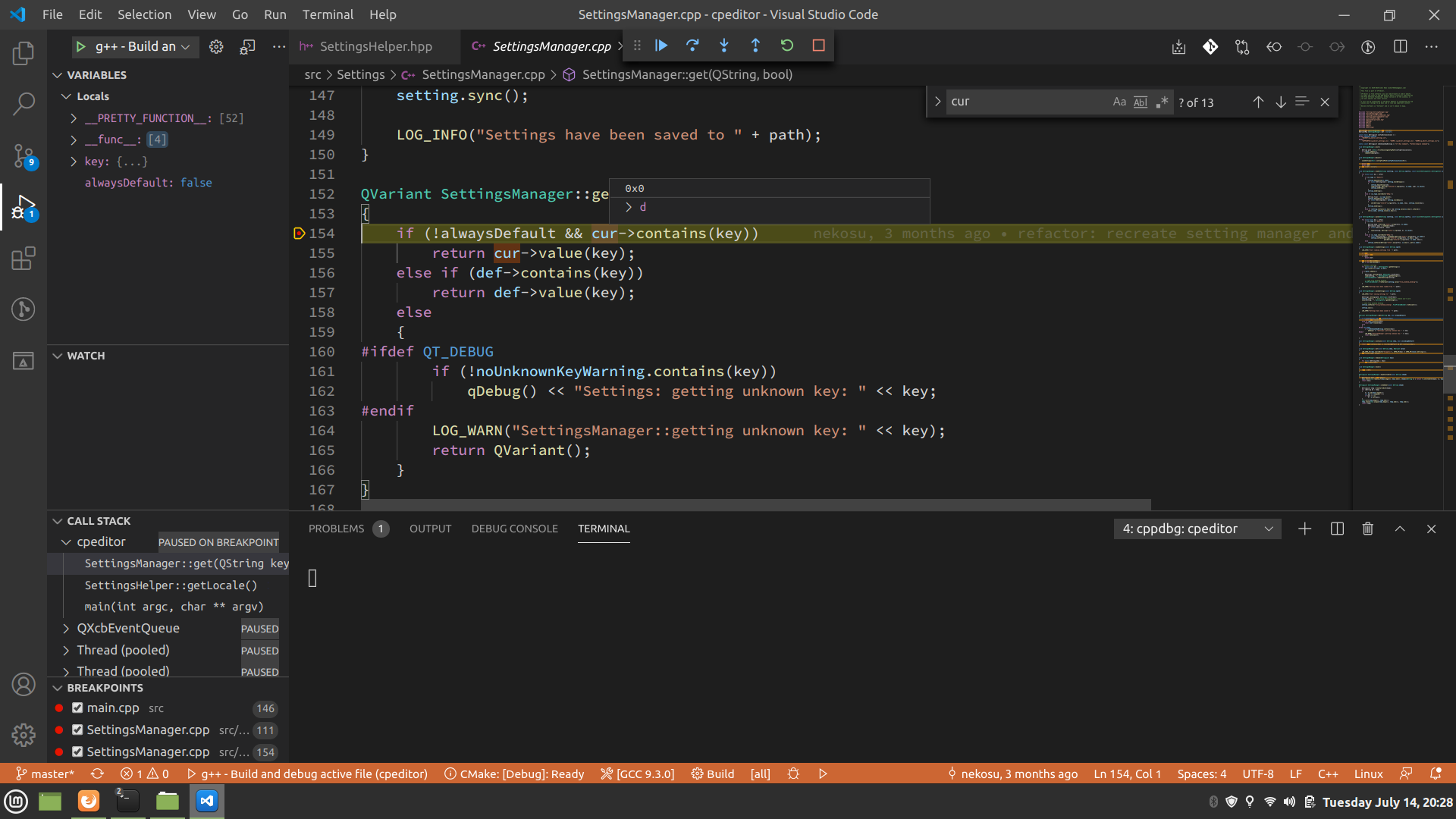Expand the key variable in Locals

click(x=73, y=162)
